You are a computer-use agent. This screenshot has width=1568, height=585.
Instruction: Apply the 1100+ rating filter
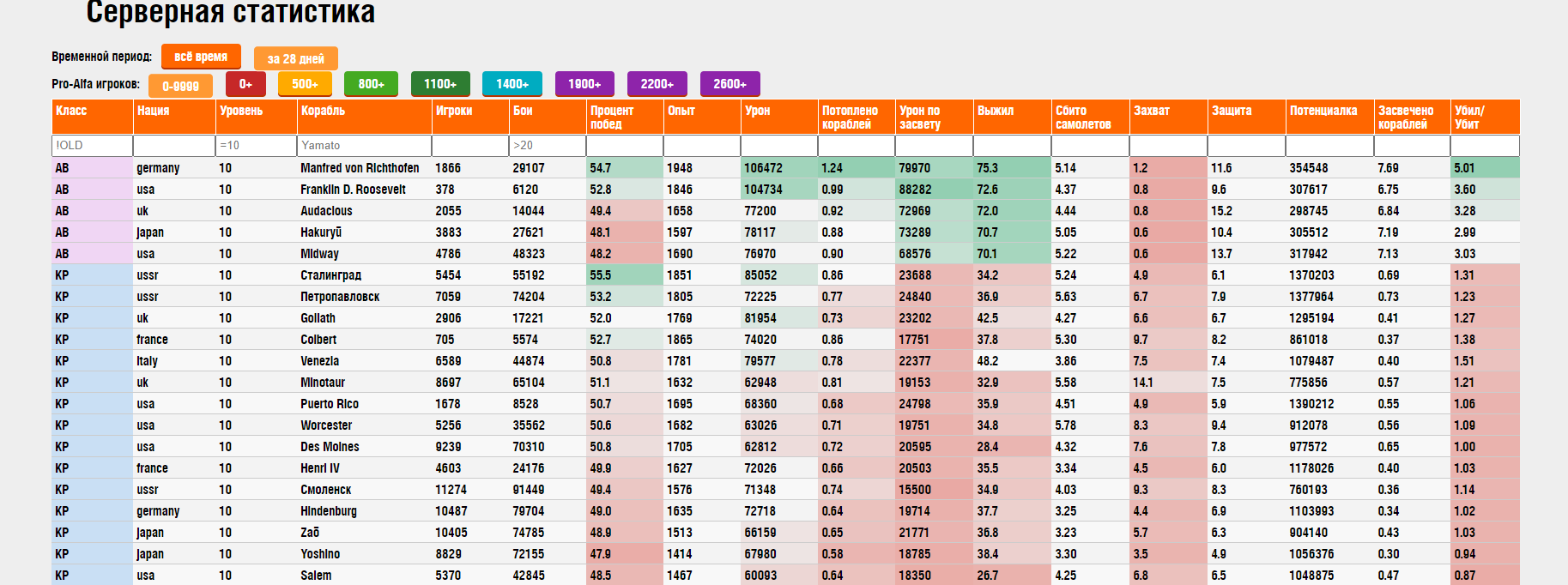click(x=439, y=84)
